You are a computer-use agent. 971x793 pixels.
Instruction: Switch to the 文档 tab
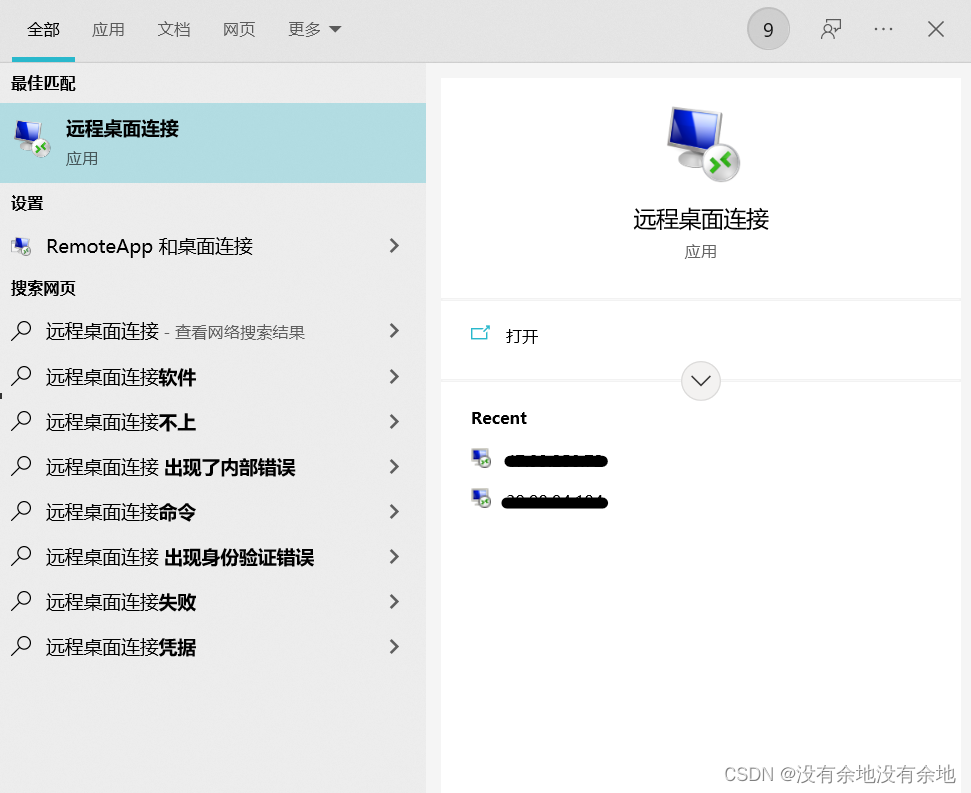[173, 29]
